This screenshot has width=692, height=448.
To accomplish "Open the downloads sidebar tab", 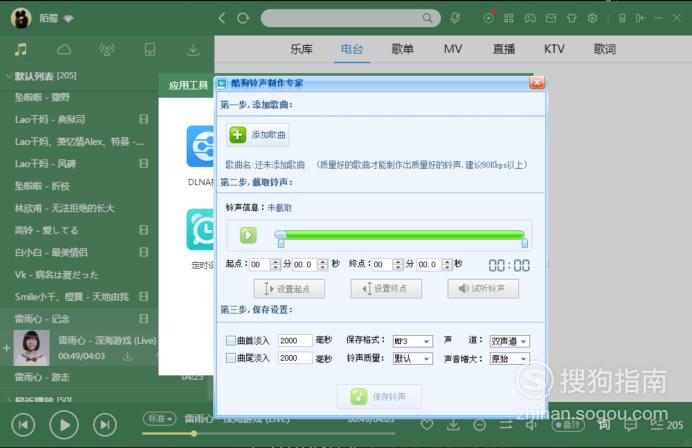I will click(x=193, y=49).
